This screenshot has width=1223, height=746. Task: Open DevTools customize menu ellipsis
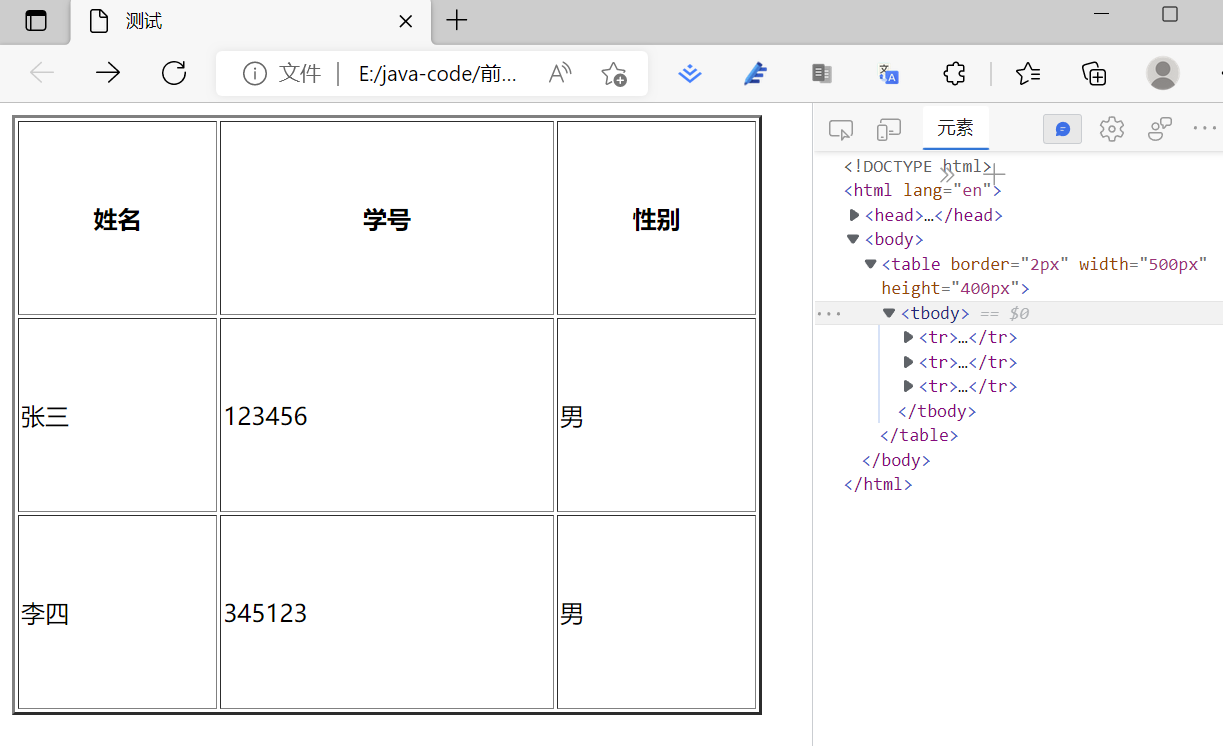[x=1205, y=128]
